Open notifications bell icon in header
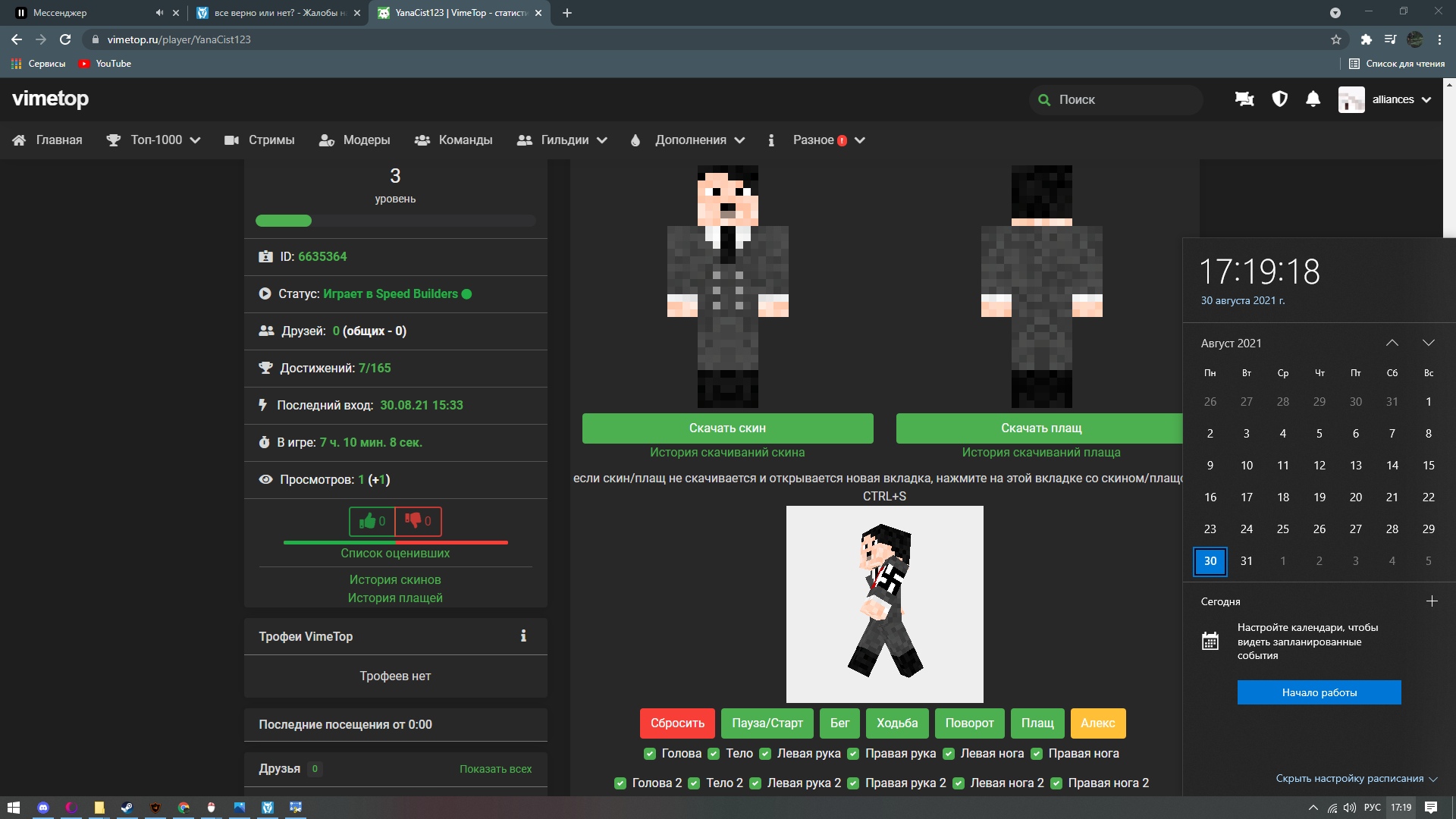The image size is (1456, 819). [x=1313, y=99]
